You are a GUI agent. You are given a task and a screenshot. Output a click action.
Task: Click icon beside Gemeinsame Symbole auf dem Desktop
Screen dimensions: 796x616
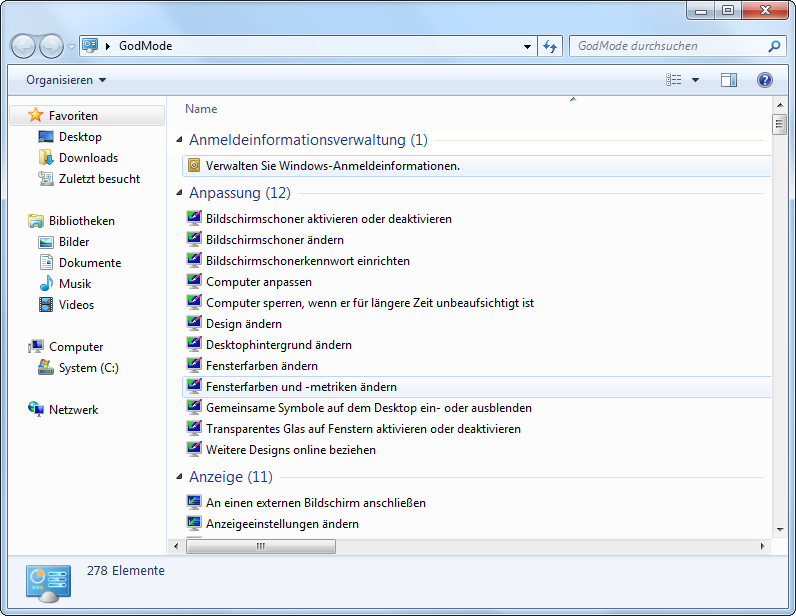194,408
